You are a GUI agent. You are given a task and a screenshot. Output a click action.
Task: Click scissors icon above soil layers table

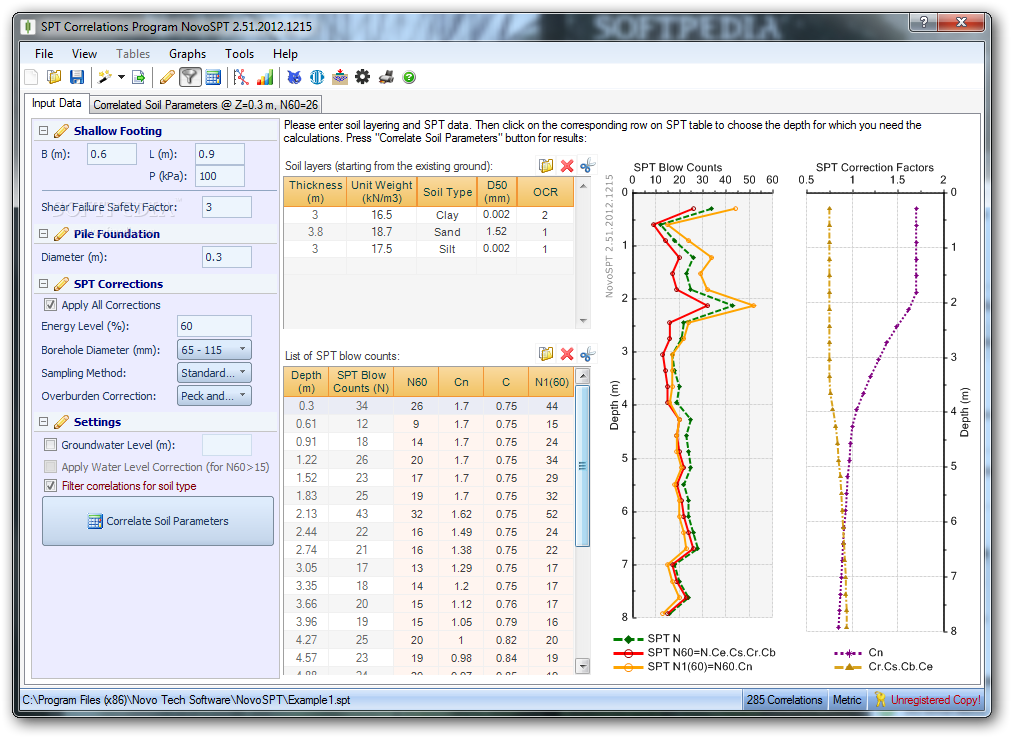tap(587, 166)
